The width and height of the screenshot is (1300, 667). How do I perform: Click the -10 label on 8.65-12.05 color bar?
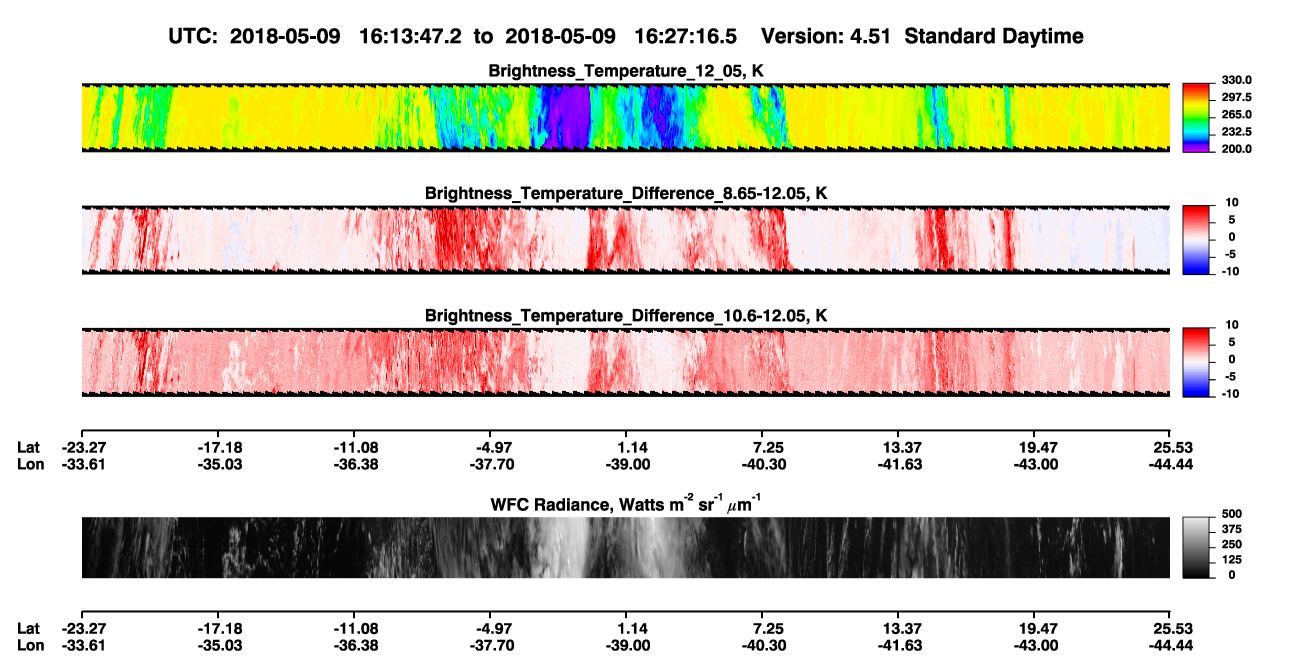(x=1229, y=272)
